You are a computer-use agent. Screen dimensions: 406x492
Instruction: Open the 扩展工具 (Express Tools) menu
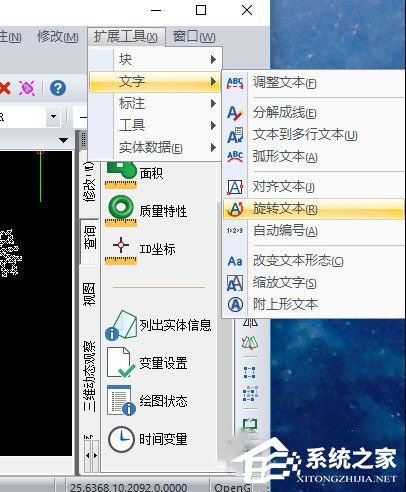[x=126, y=36]
